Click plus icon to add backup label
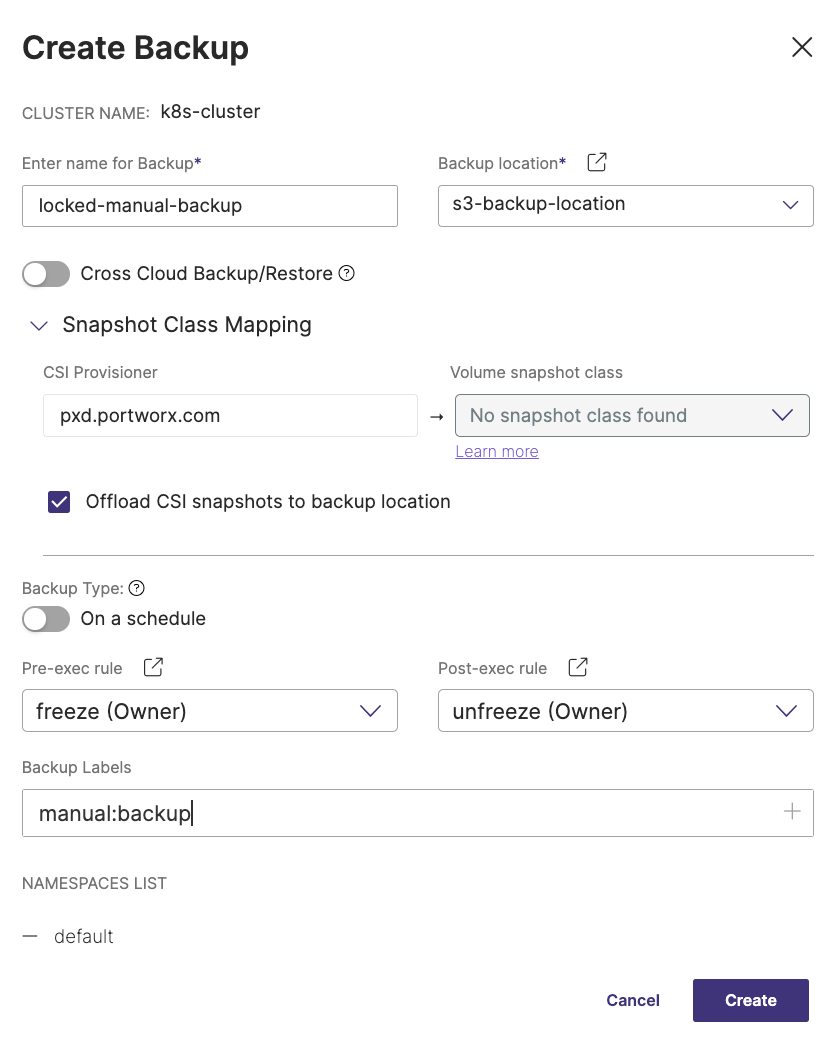The width and height of the screenshot is (834, 1038). point(792,812)
